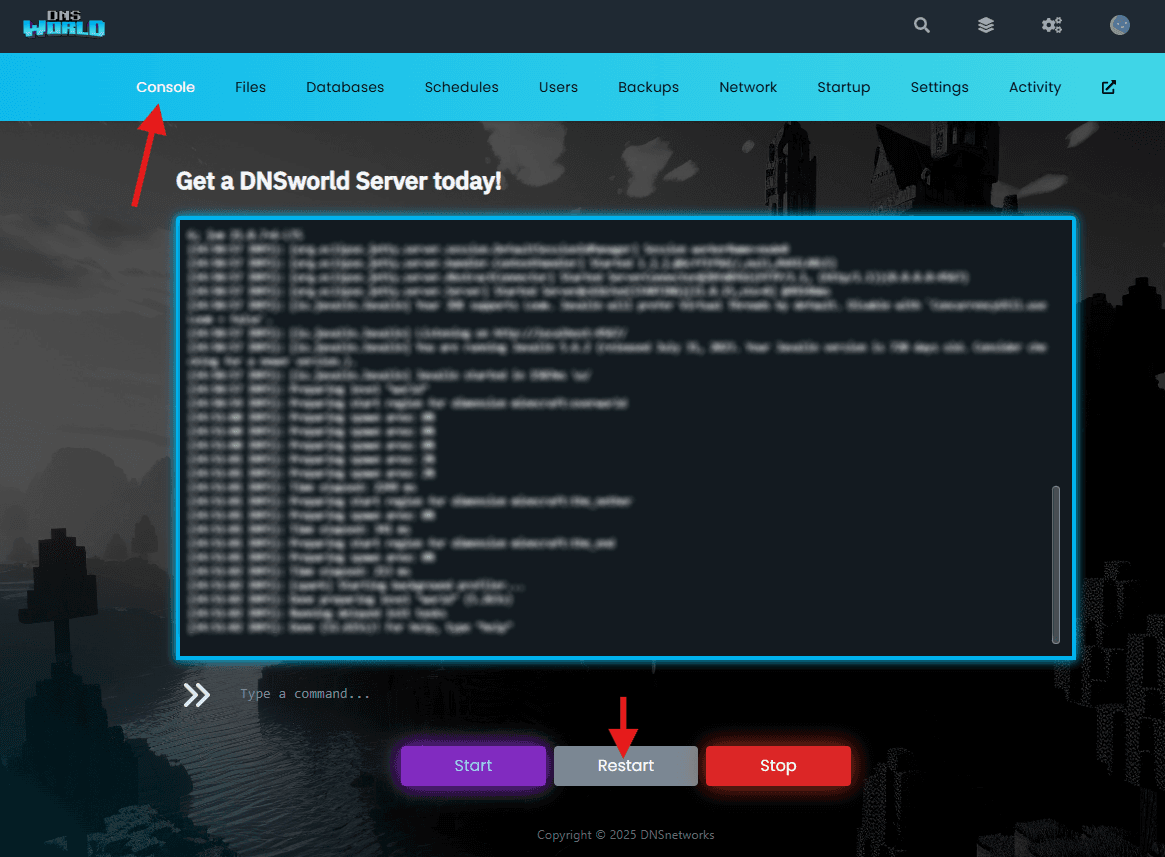View the Backups tab
The image size is (1165, 857).
click(648, 87)
